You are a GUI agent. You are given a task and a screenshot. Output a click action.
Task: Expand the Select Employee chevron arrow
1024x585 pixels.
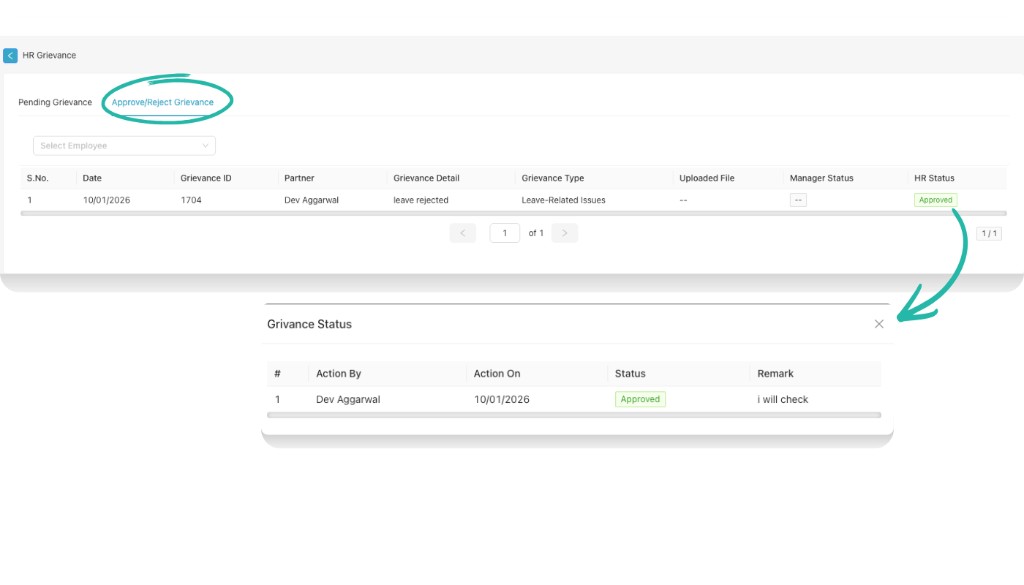(x=207, y=145)
